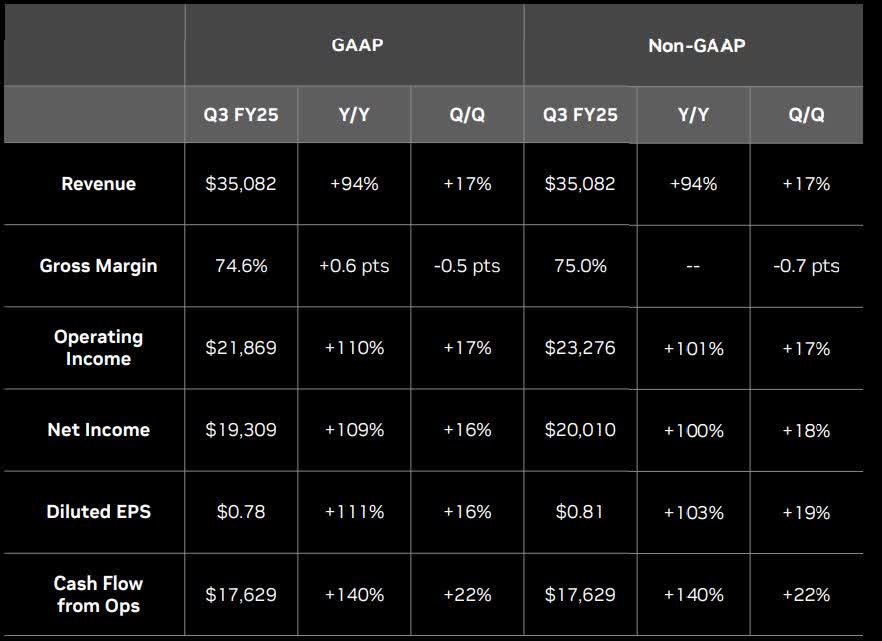Select Non-GAAP operating income $23,276 cell
882x641 pixels.
[580, 348]
